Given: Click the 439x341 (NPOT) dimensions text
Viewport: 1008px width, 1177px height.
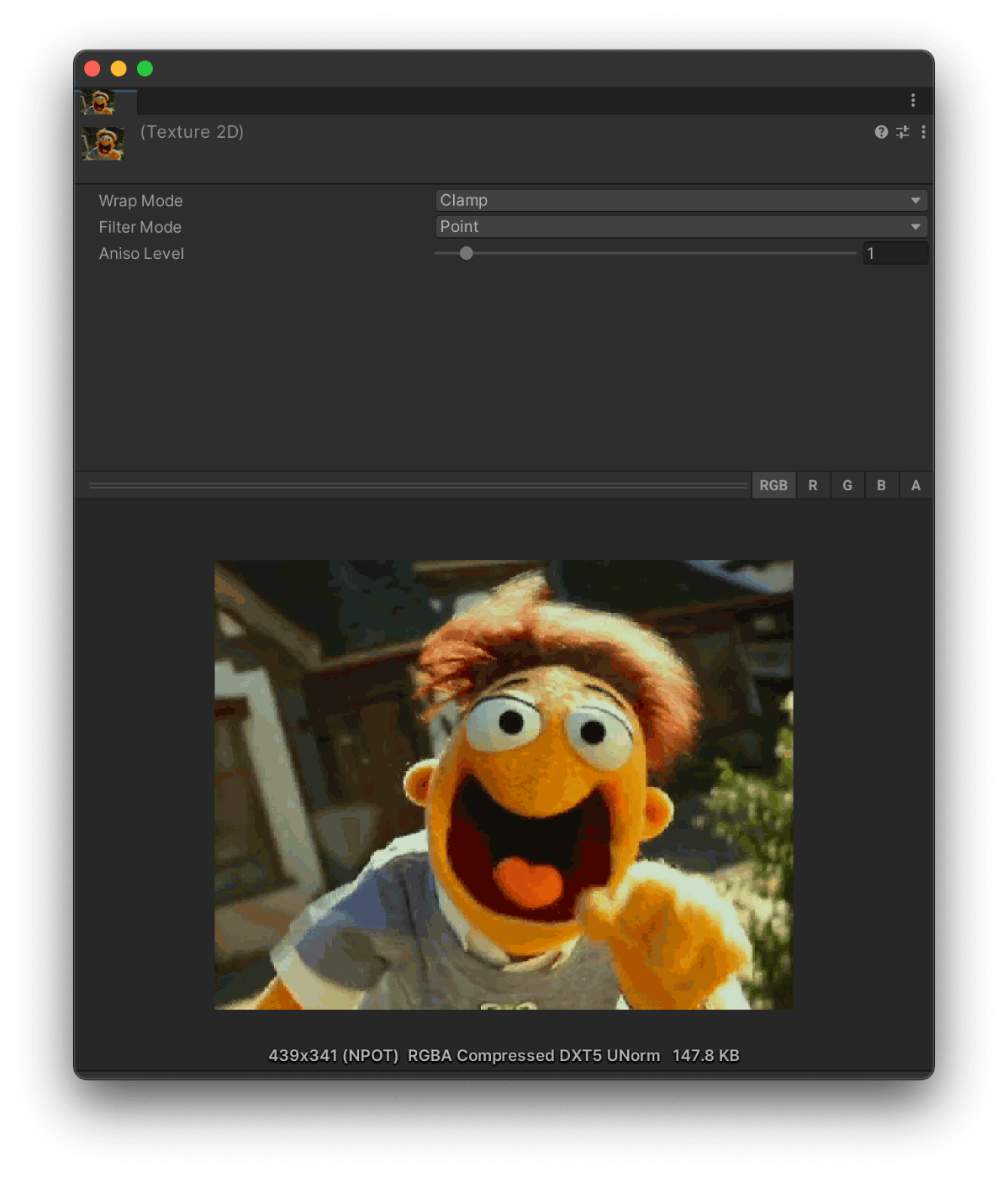Looking at the screenshot, I should tap(333, 1055).
